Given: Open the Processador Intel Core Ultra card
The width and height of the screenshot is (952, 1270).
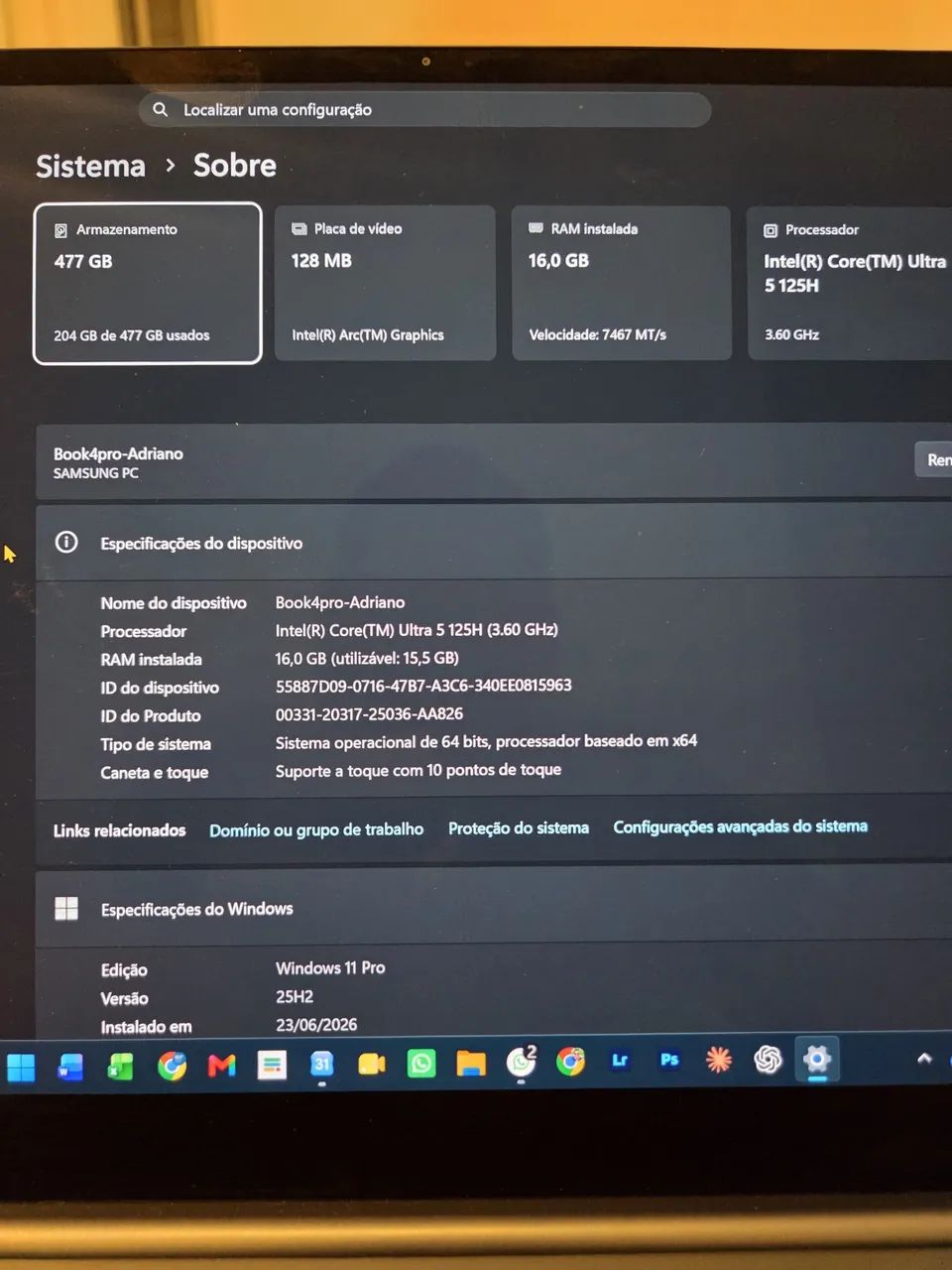Looking at the screenshot, I should [850, 284].
